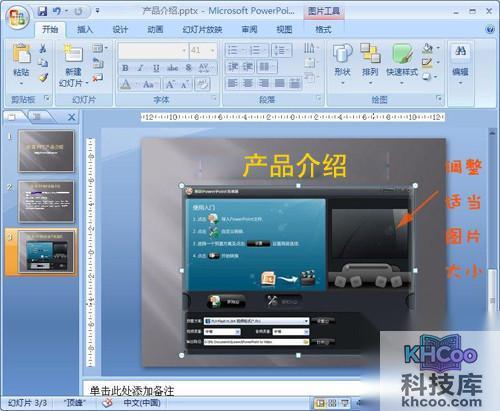Switch to Slide Sorter view icon

coord(332,404)
